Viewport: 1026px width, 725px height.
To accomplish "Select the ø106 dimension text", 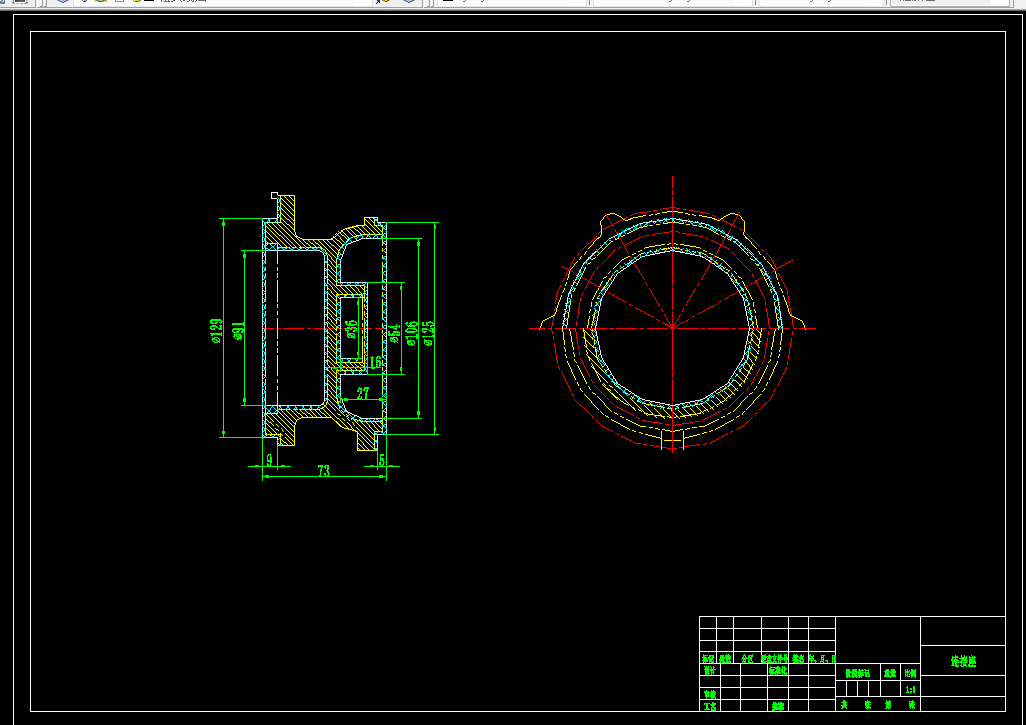I will (411, 333).
